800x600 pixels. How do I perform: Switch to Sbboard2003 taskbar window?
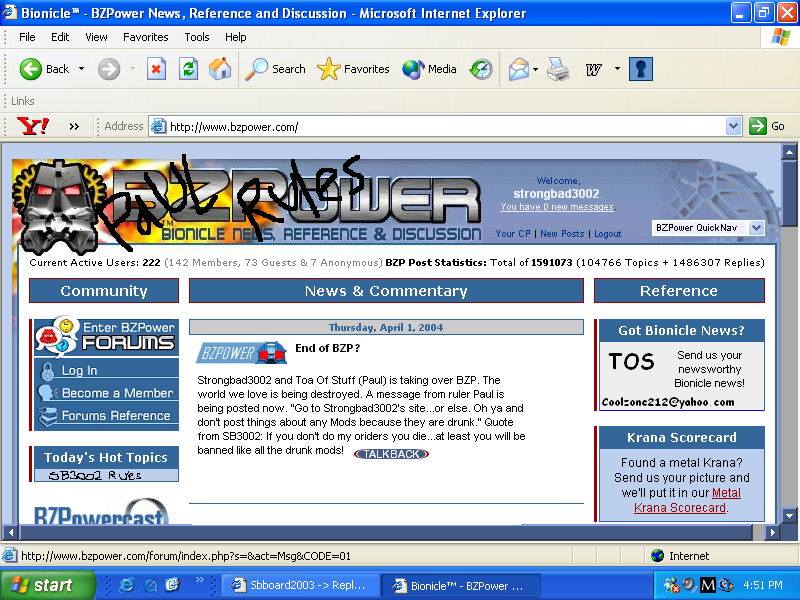pyautogui.click(x=301, y=585)
